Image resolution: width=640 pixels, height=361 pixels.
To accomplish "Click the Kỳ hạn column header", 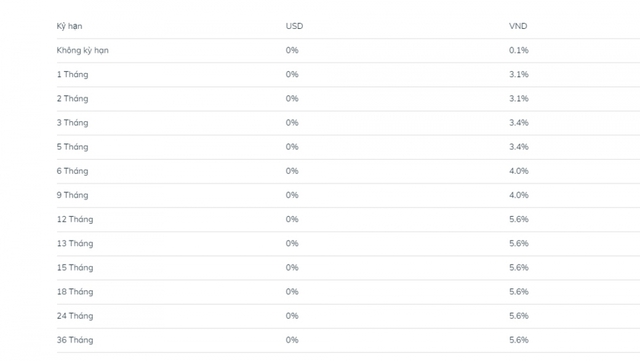I will 69,27.
